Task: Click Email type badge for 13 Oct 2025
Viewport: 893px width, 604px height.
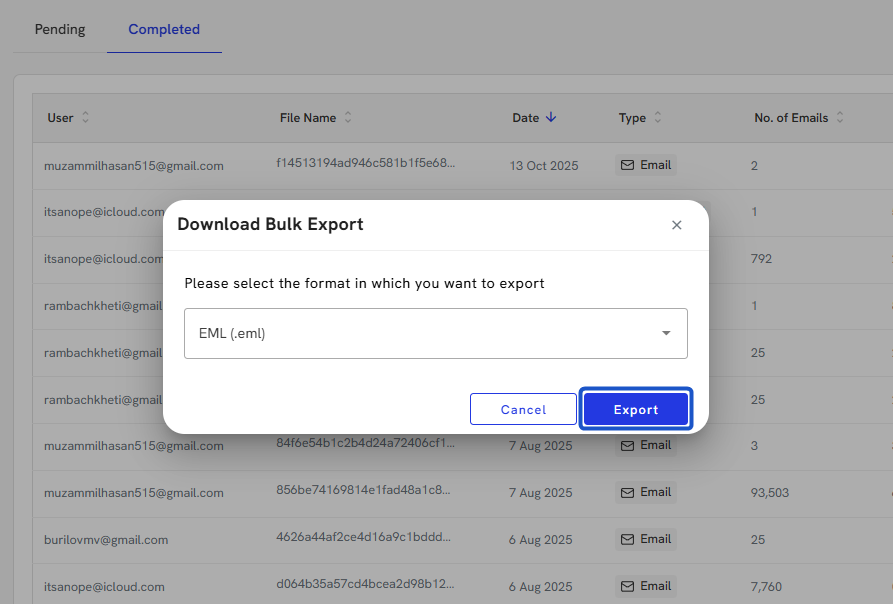Action: click(646, 165)
